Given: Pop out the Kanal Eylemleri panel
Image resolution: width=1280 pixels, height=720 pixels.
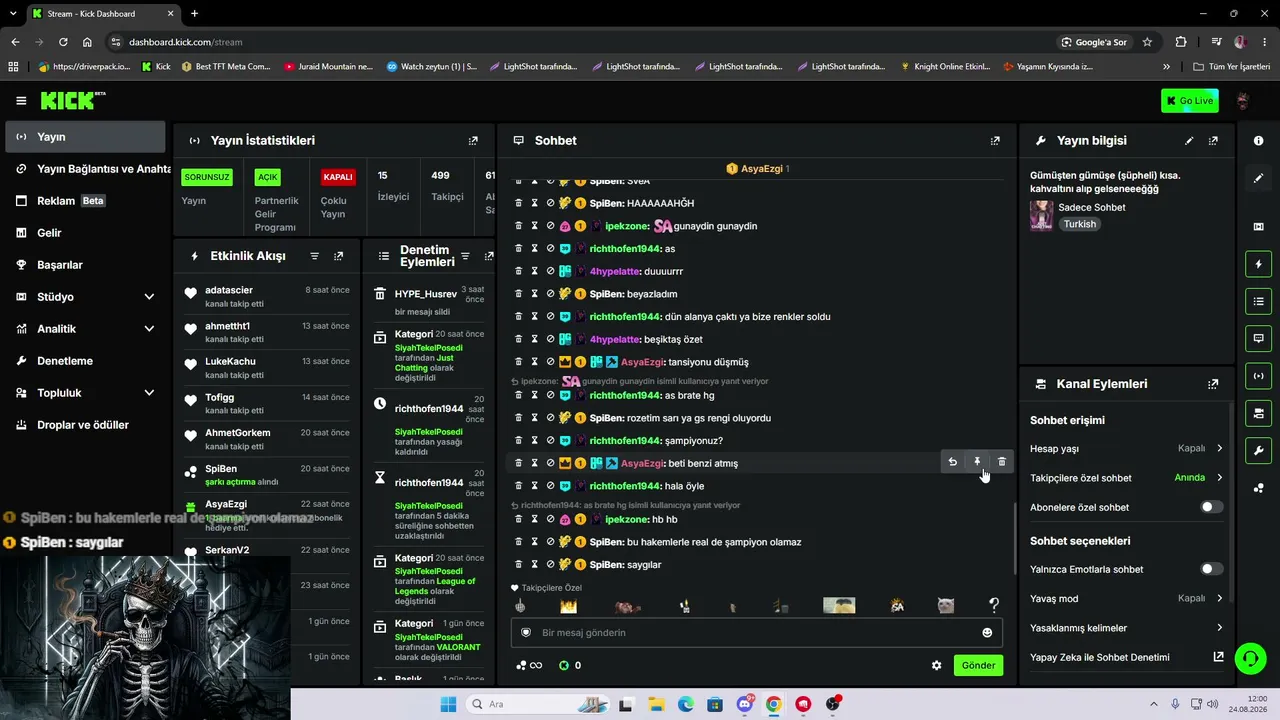Looking at the screenshot, I should pos(1213,384).
